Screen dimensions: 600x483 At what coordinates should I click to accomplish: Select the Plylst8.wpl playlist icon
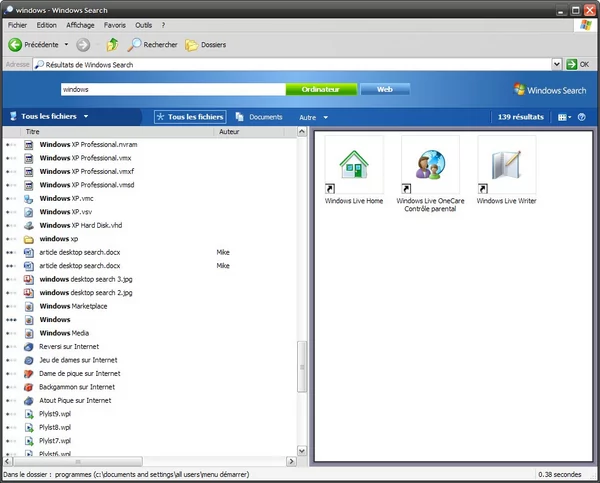coord(29,428)
